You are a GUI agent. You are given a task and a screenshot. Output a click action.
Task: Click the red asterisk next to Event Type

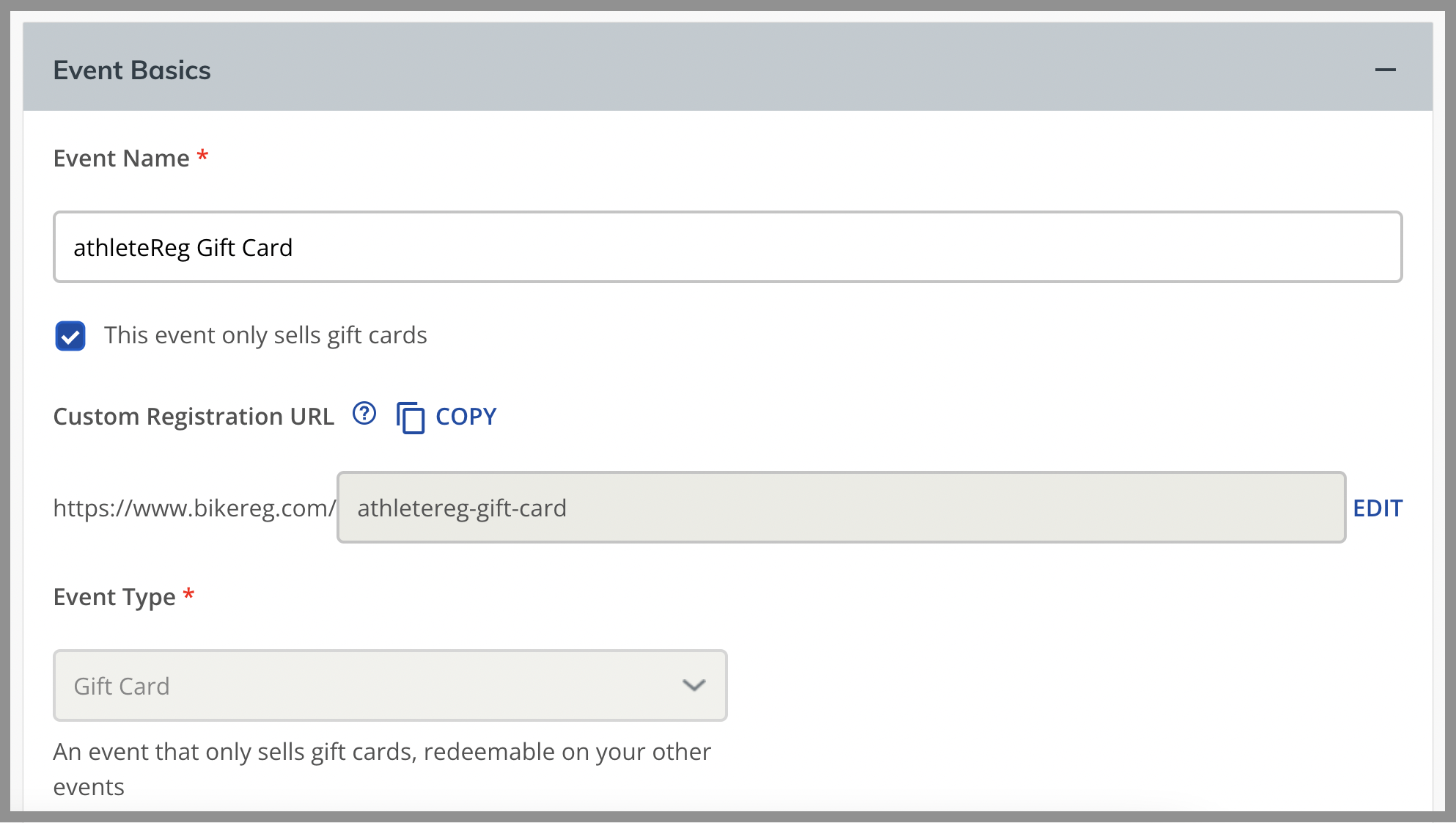(189, 593)
